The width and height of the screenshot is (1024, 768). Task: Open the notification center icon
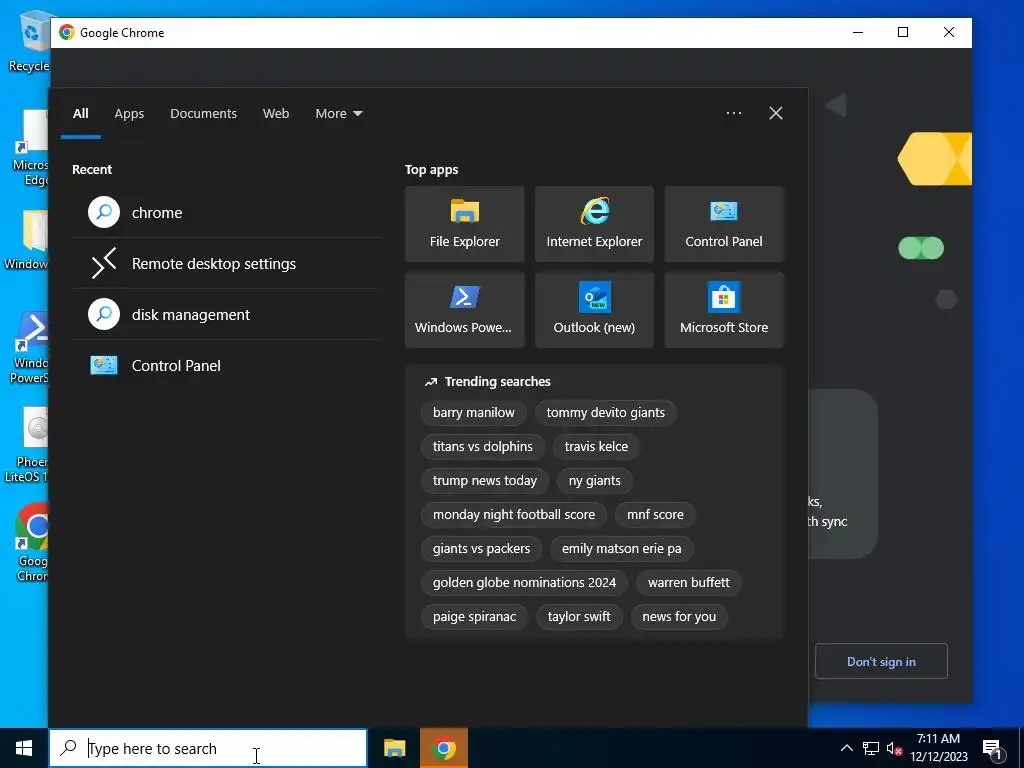tap(993, 750)
